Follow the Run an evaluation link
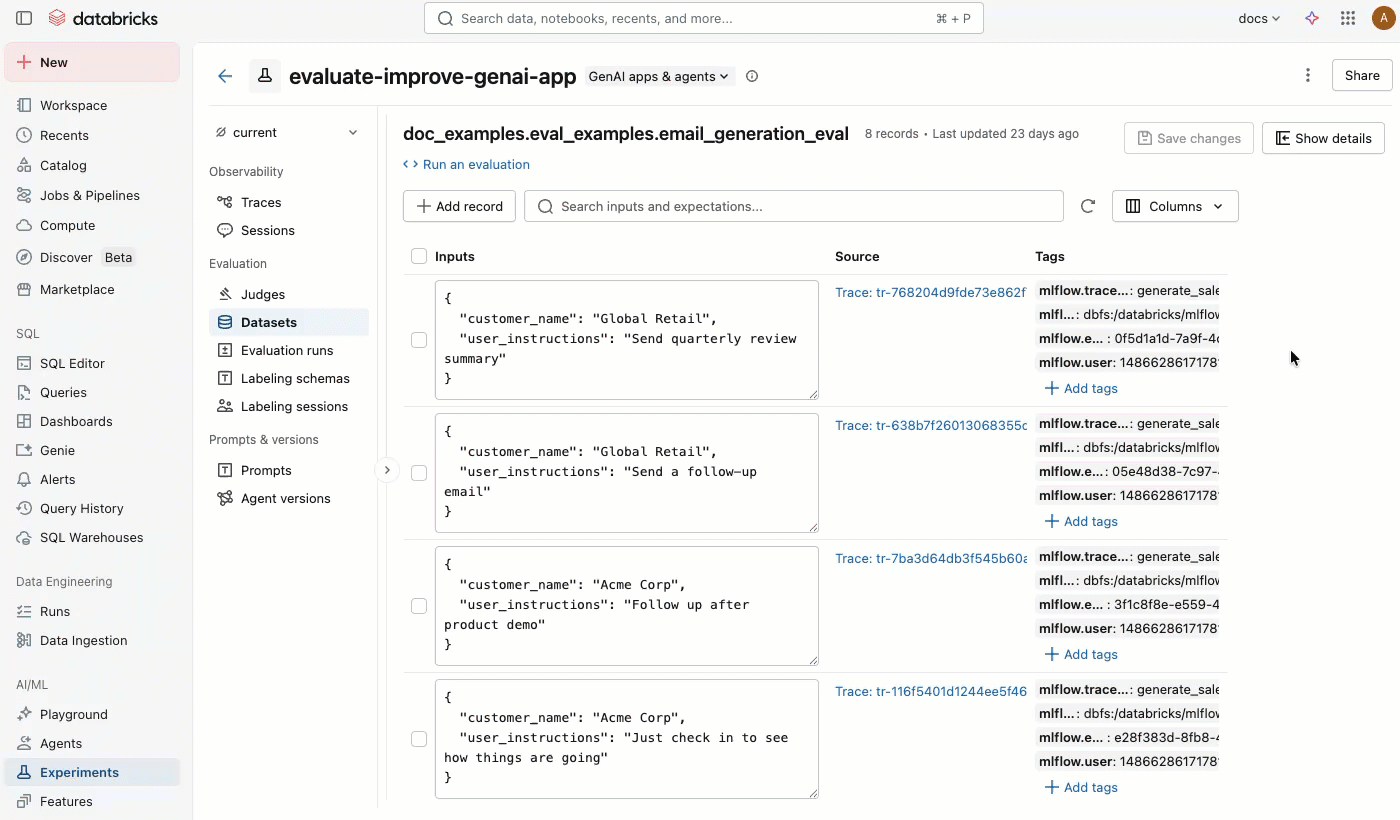The width and height of the screenshot is (1400, 820). [476, 164]
